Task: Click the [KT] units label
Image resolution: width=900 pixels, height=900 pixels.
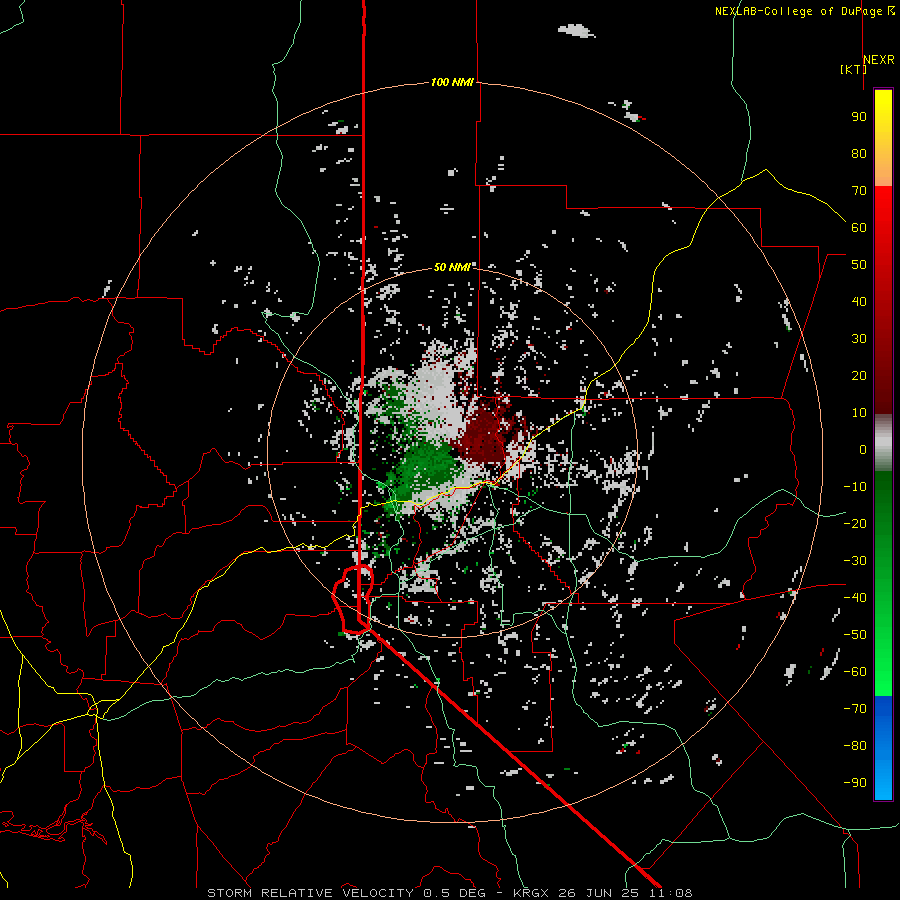Action: [853, 69]
